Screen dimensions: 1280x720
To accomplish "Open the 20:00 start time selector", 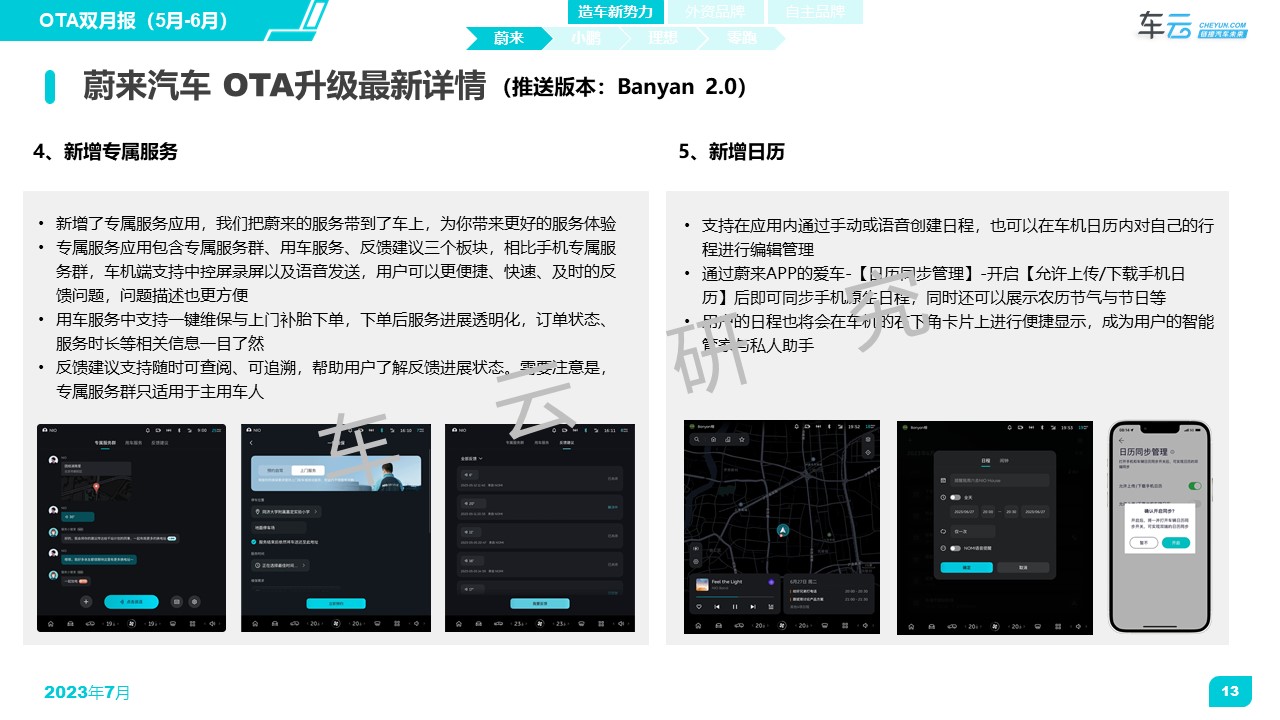I will 986,512.
